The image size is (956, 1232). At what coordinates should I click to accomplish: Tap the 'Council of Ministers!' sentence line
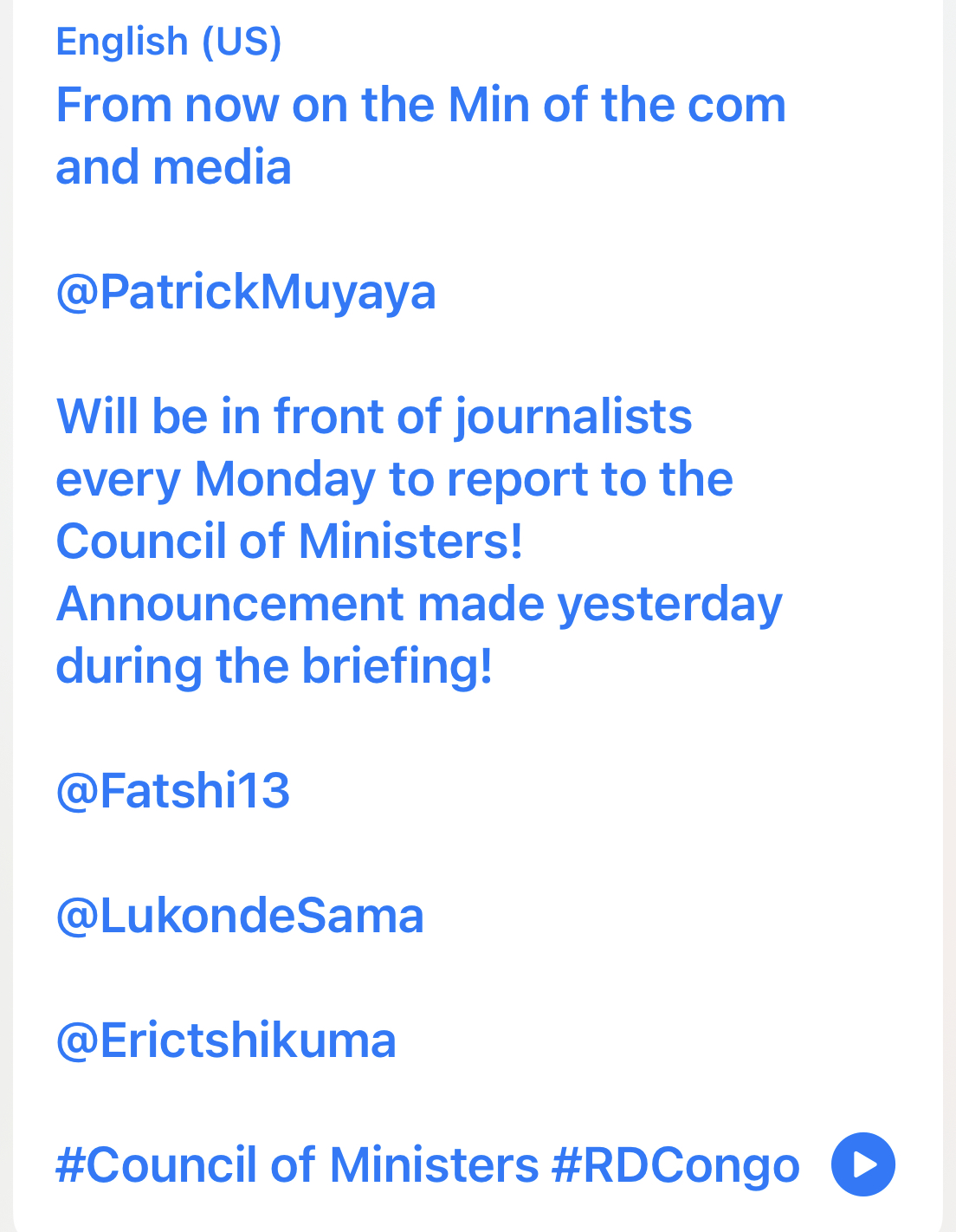[290, 541]
